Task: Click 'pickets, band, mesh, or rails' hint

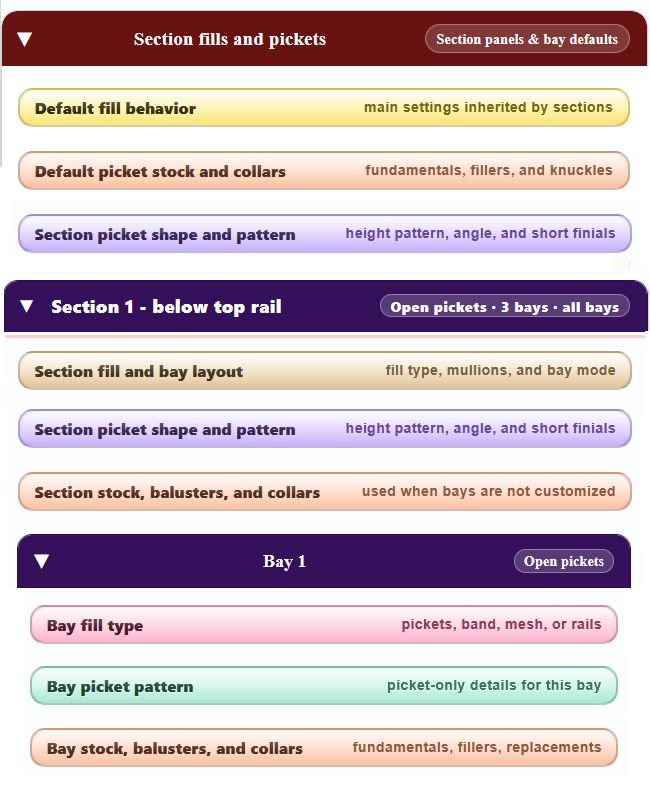Action: pyautogui.click(x=501, y=624)
